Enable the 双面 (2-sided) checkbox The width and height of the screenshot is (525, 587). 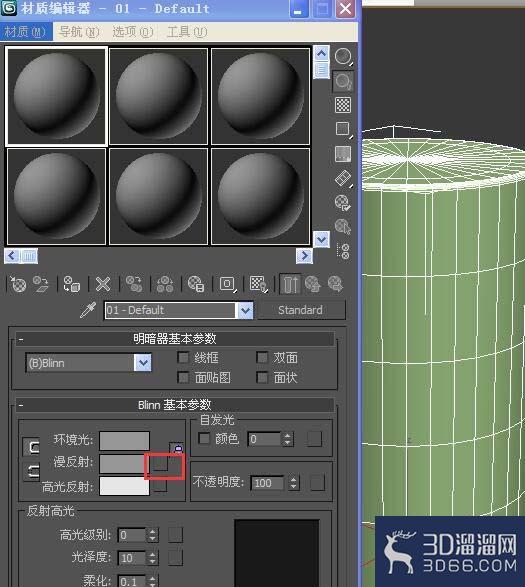pyautogui.click(x=262, y=358)
